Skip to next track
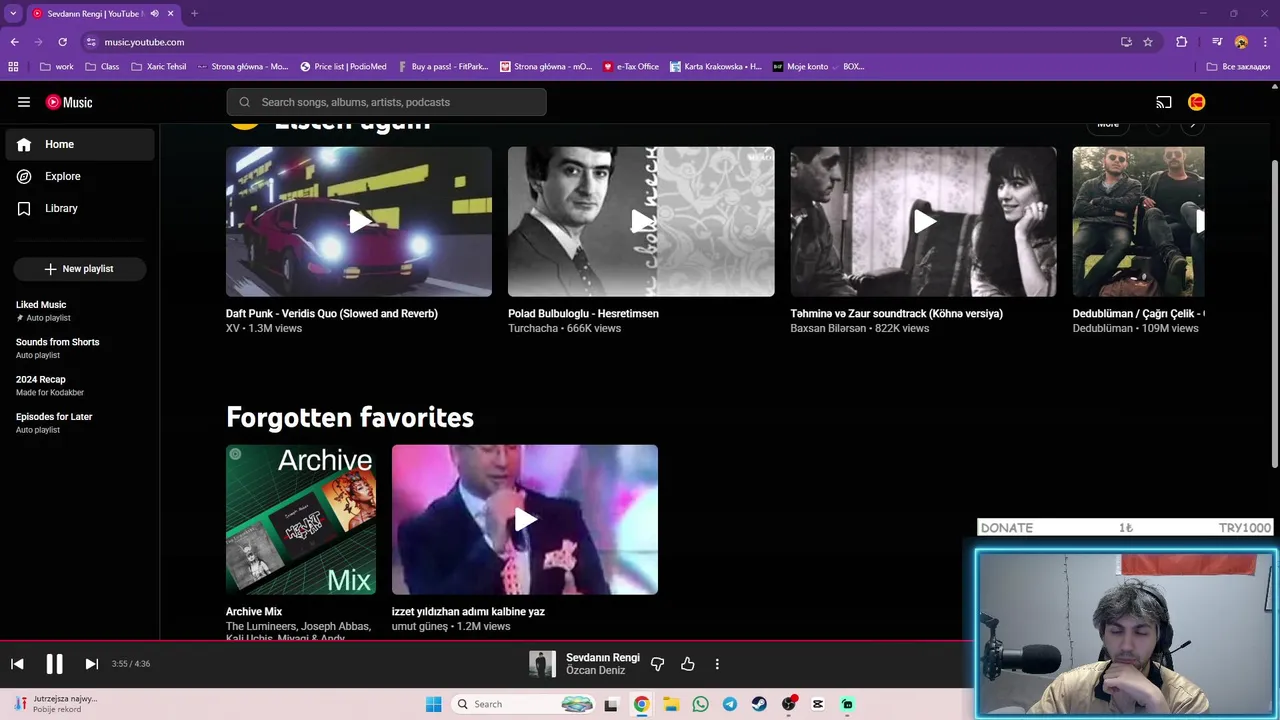The width and height of the screenshot is (1280, 720). 91,664
